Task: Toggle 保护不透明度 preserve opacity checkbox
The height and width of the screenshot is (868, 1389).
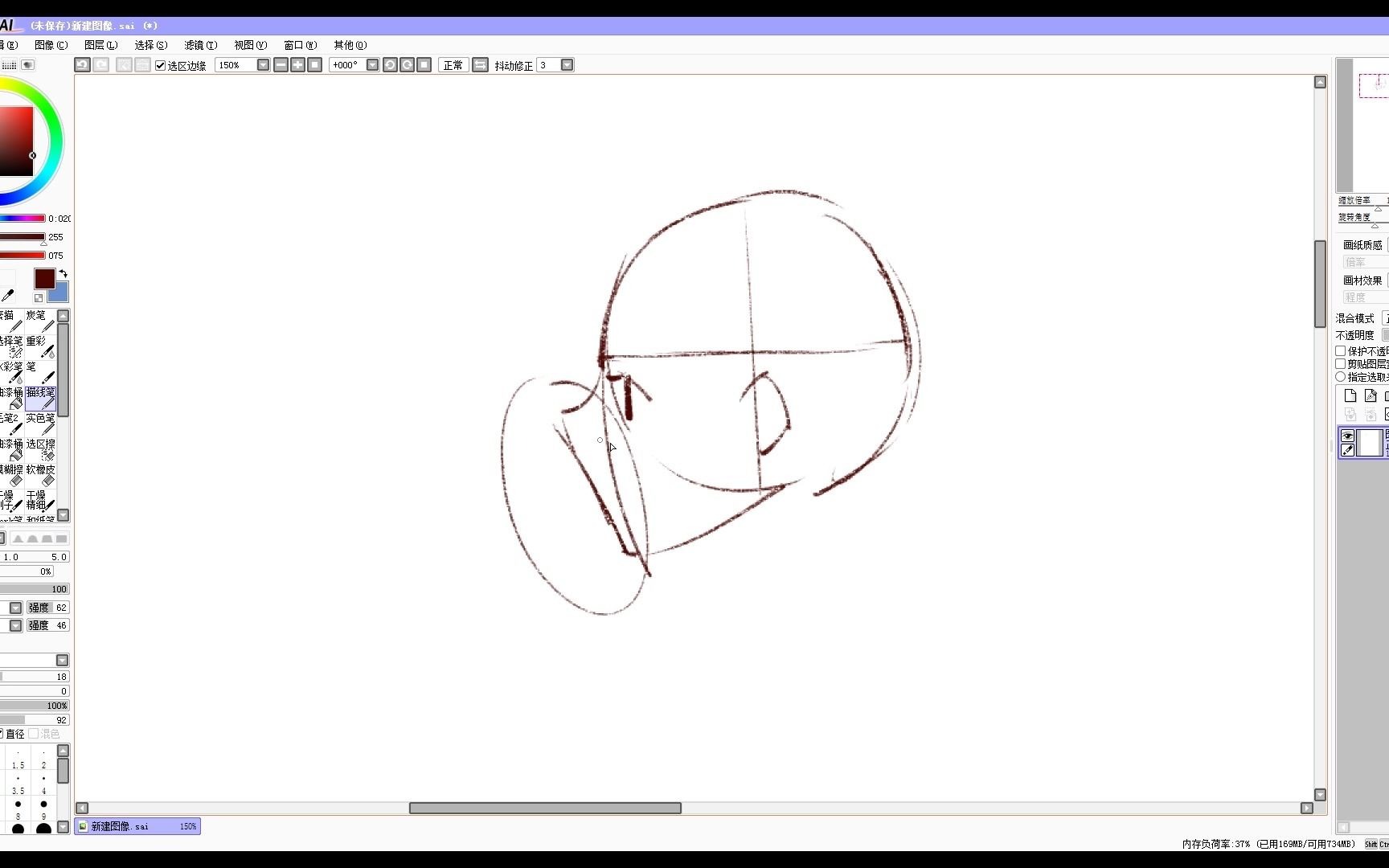Action: 1341,351
